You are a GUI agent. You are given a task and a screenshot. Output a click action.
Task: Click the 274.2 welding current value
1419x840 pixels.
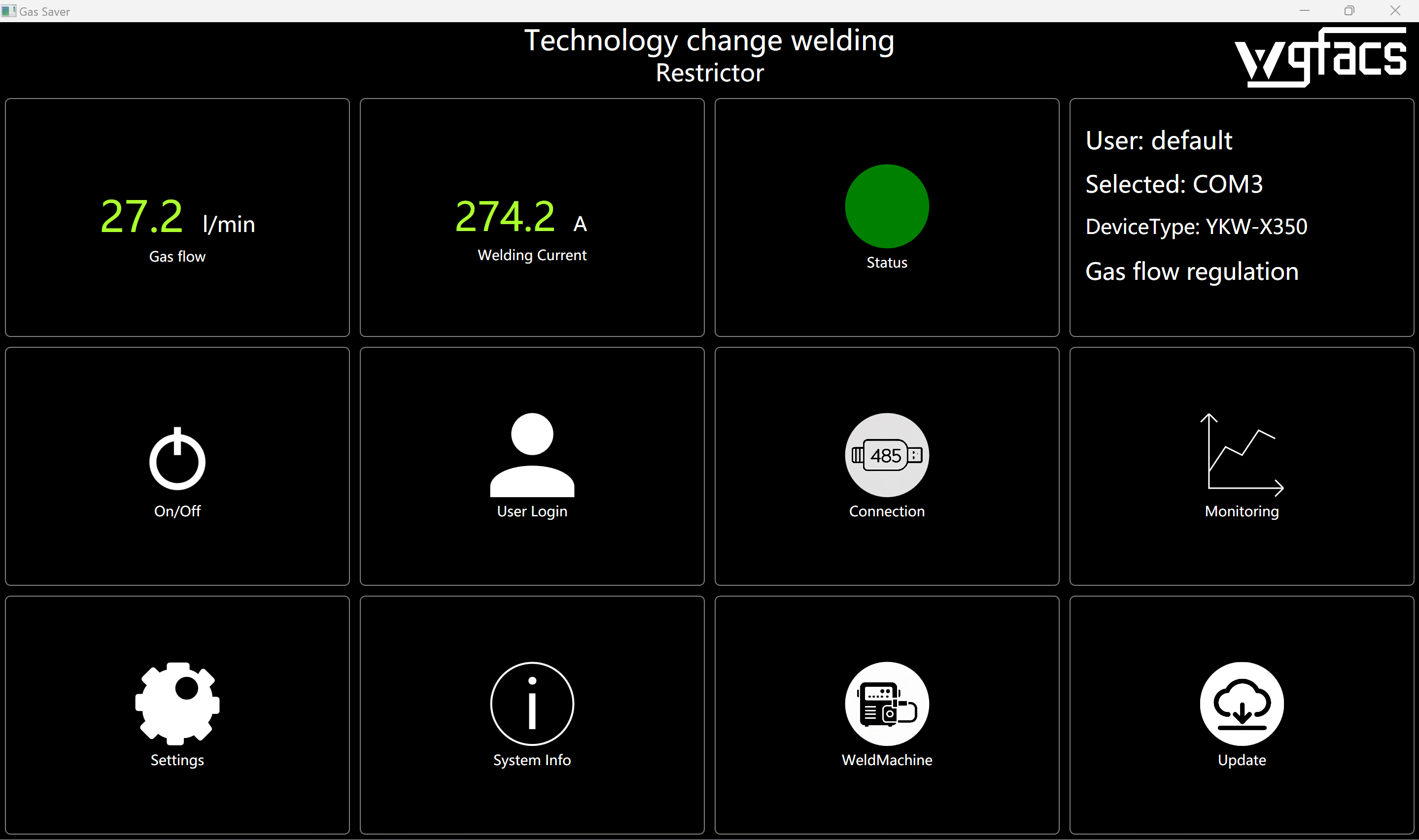tap(505, 216)
